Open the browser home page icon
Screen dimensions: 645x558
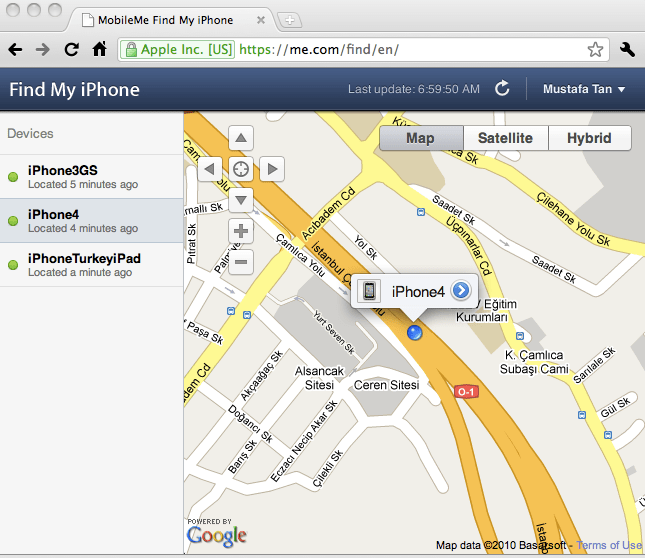[100, 49]
